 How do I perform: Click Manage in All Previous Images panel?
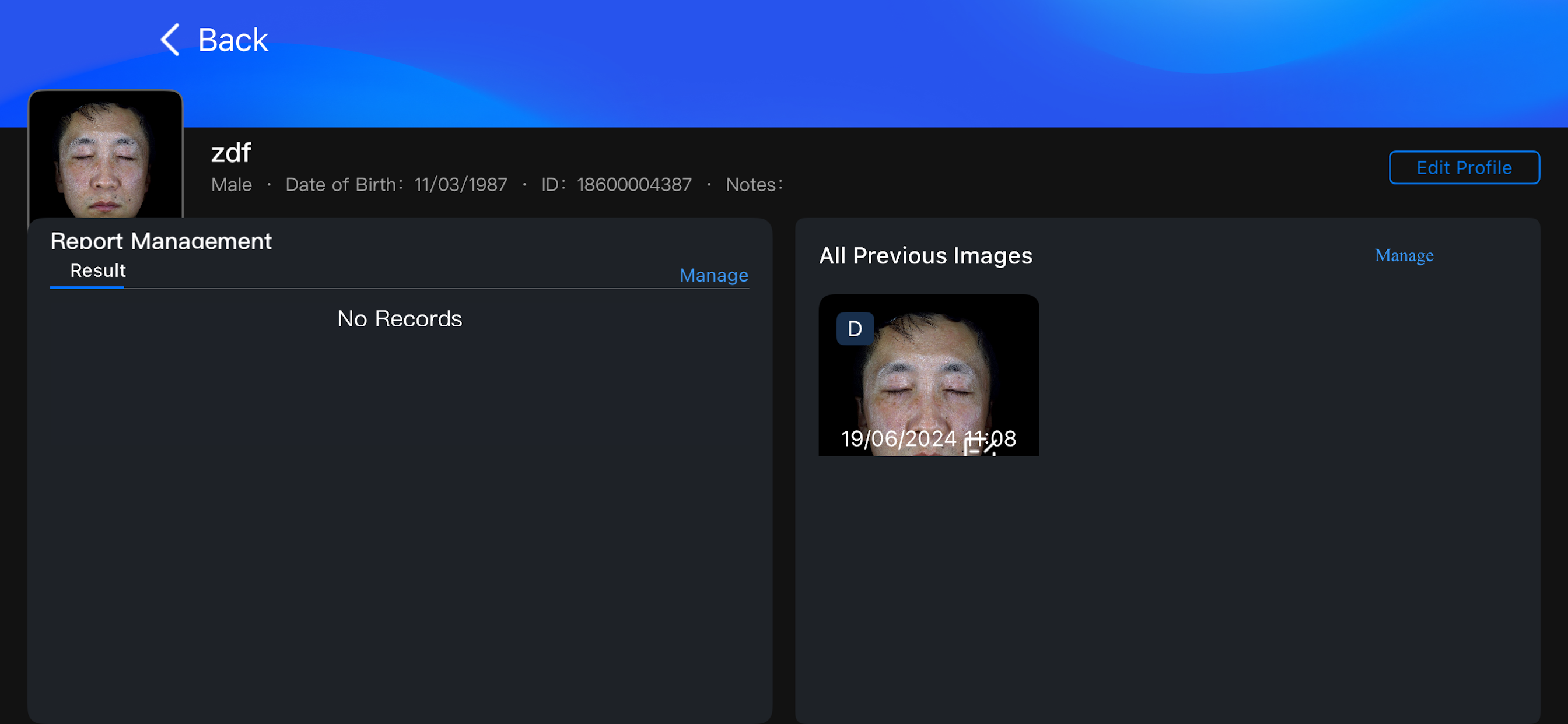tap(1403, 255)
